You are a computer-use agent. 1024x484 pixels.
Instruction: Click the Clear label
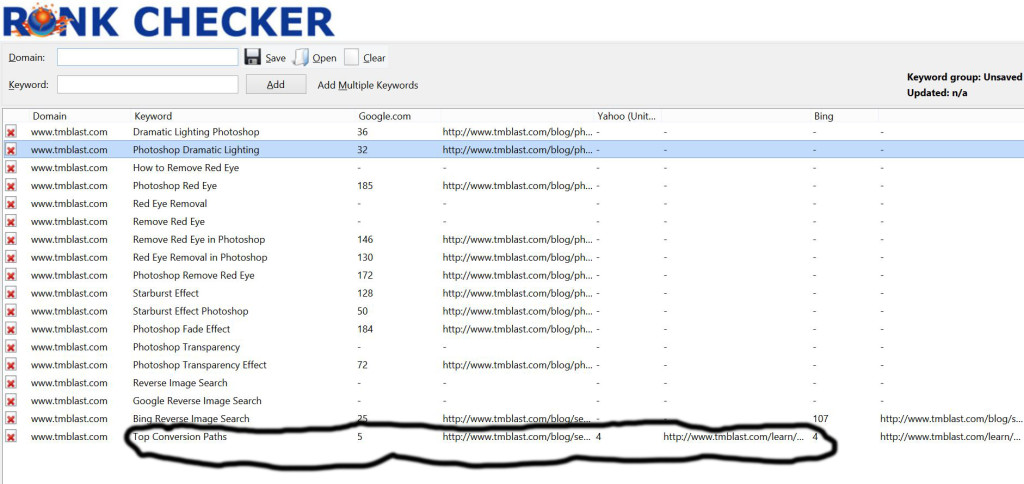coord(374,58)
